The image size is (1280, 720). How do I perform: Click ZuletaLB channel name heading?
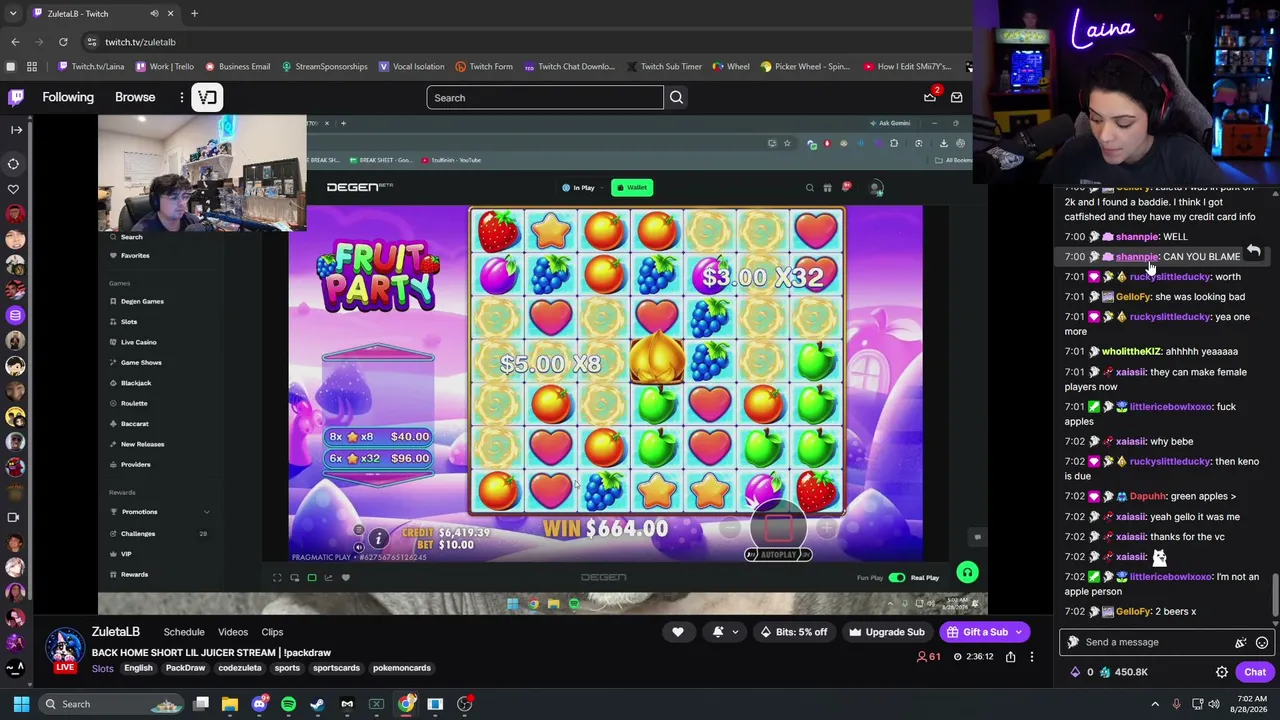tap(116, 632)
